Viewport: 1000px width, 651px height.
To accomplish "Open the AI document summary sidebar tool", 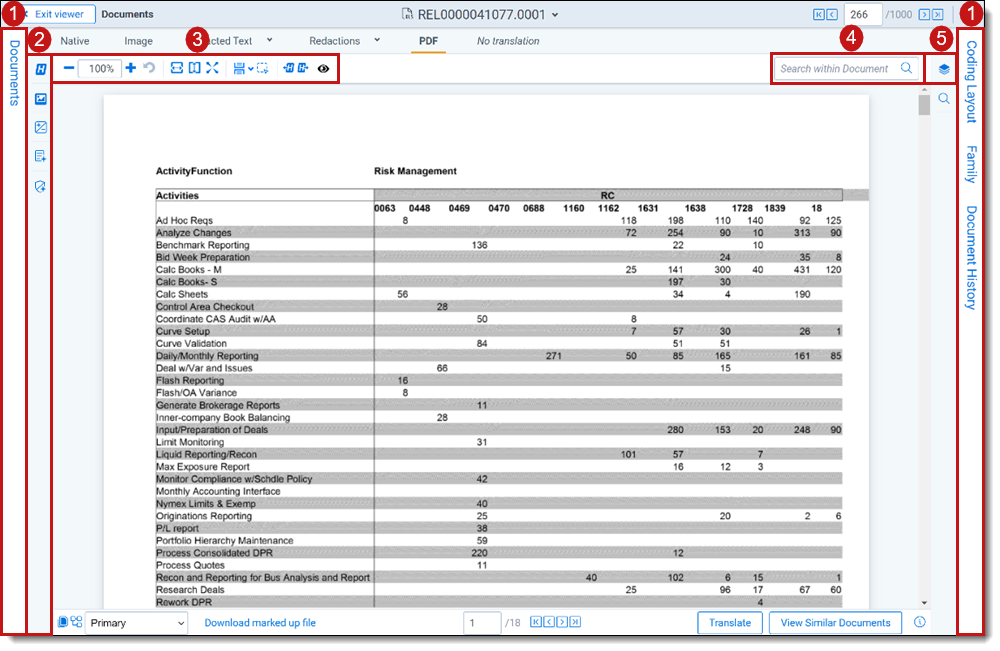I will click(41, 156).
